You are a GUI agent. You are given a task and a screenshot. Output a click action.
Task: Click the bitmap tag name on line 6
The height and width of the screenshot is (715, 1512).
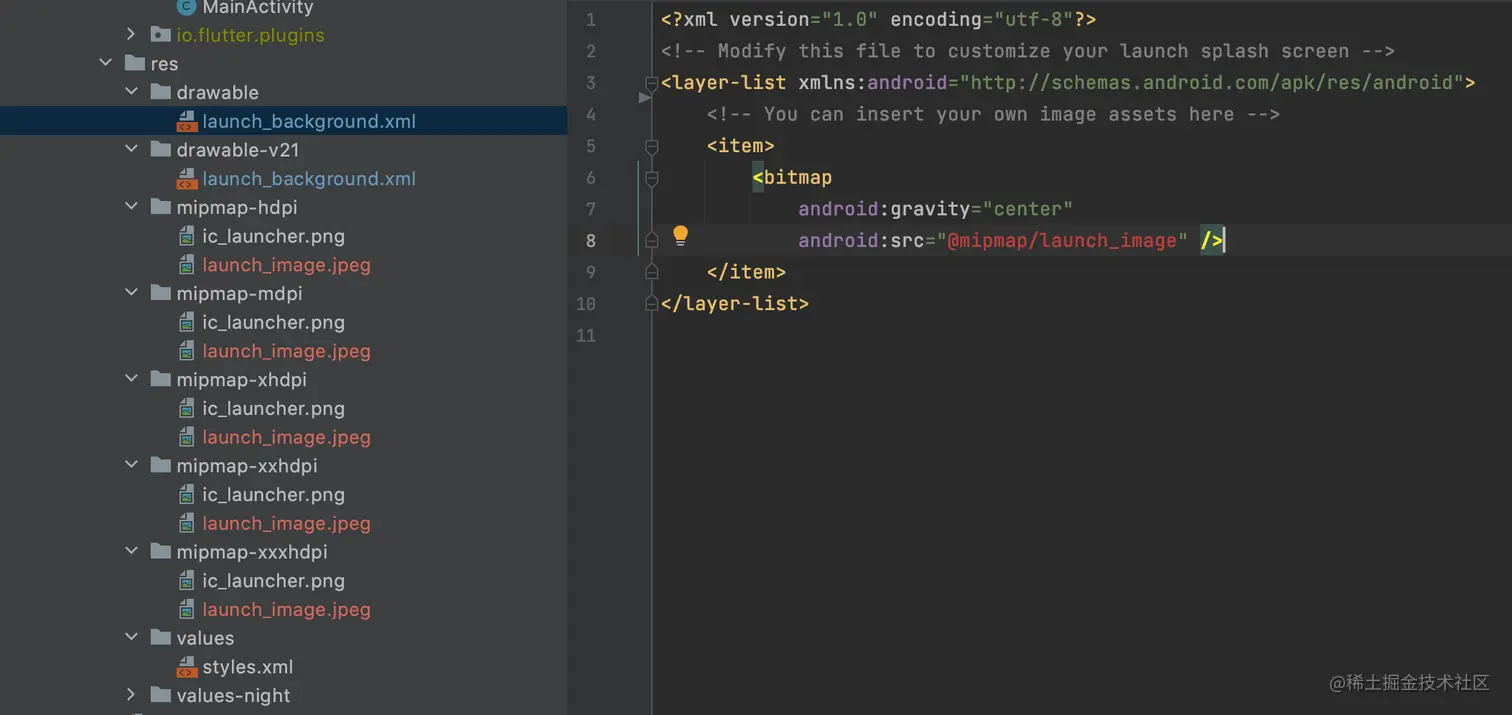[x=797, y=177]
